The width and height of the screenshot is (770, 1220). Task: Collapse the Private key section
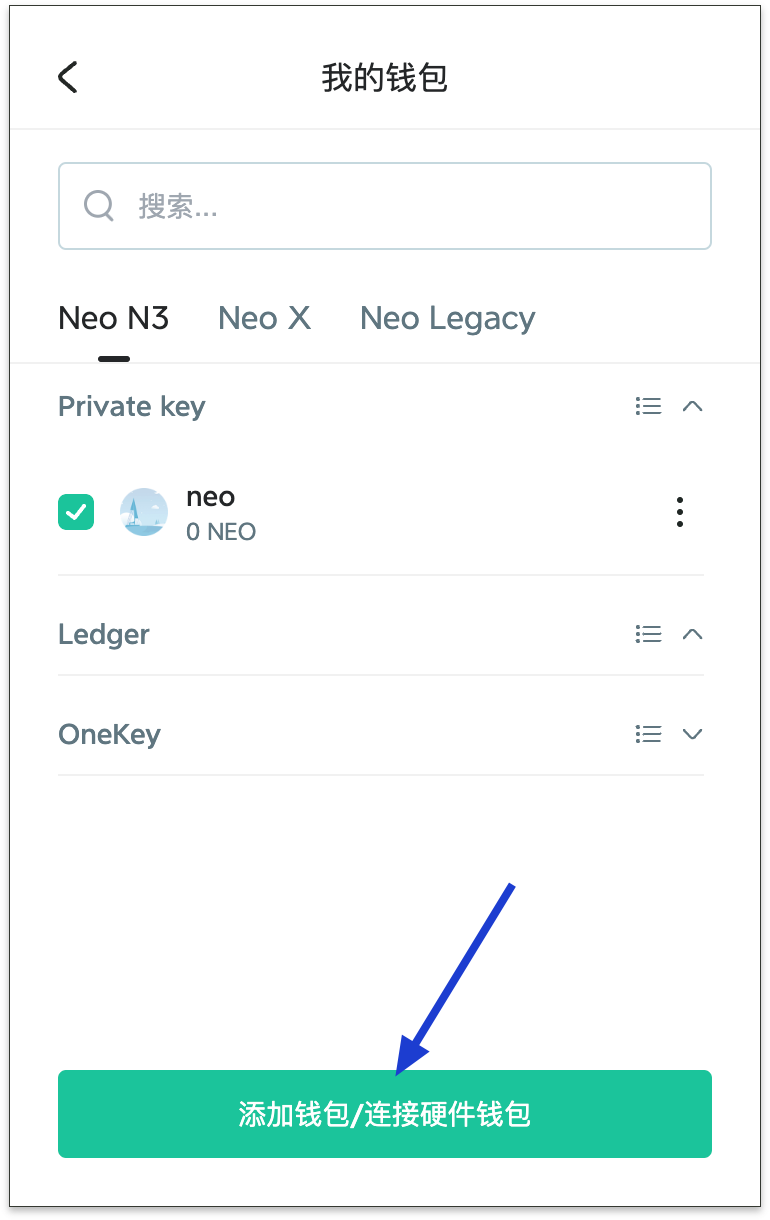(692, 406)
